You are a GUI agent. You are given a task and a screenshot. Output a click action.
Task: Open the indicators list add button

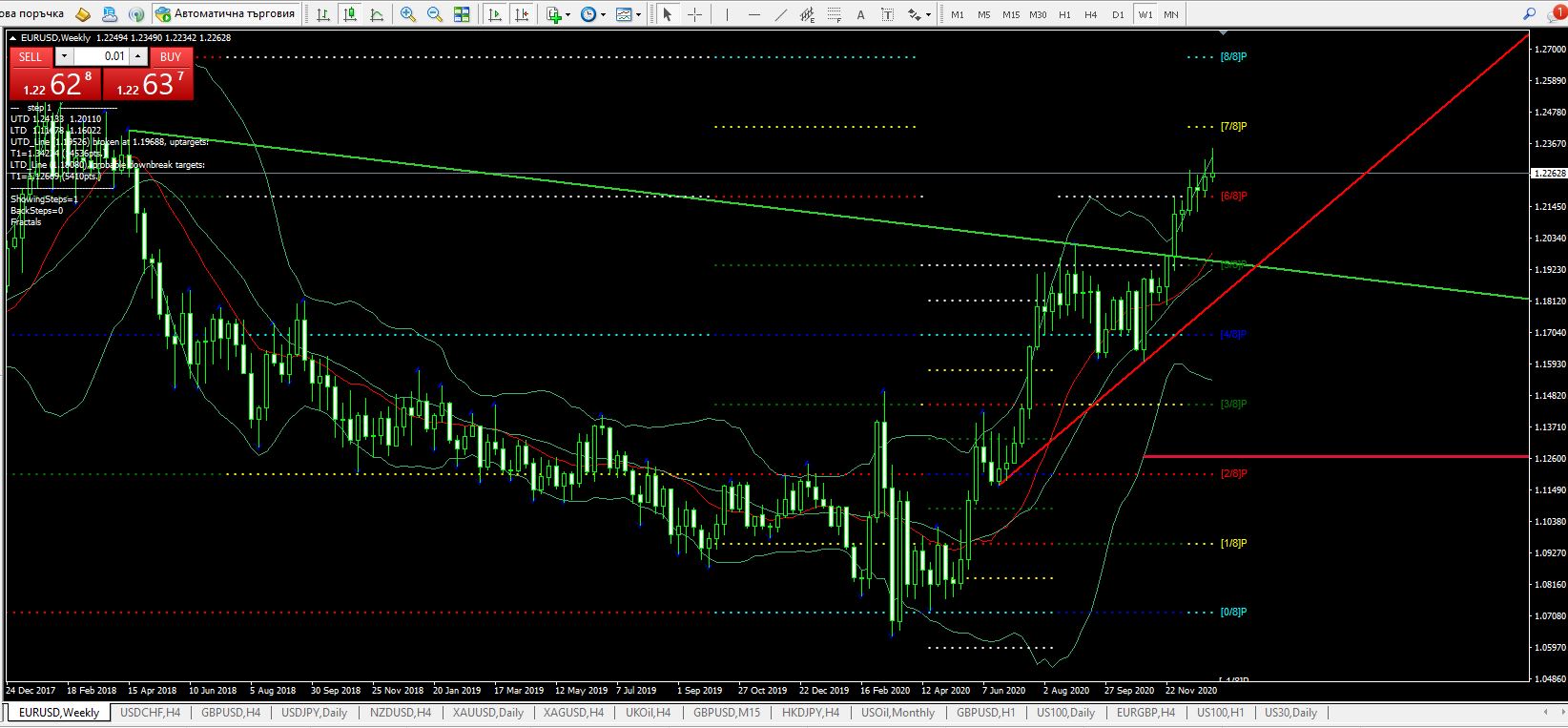(554, 14)
